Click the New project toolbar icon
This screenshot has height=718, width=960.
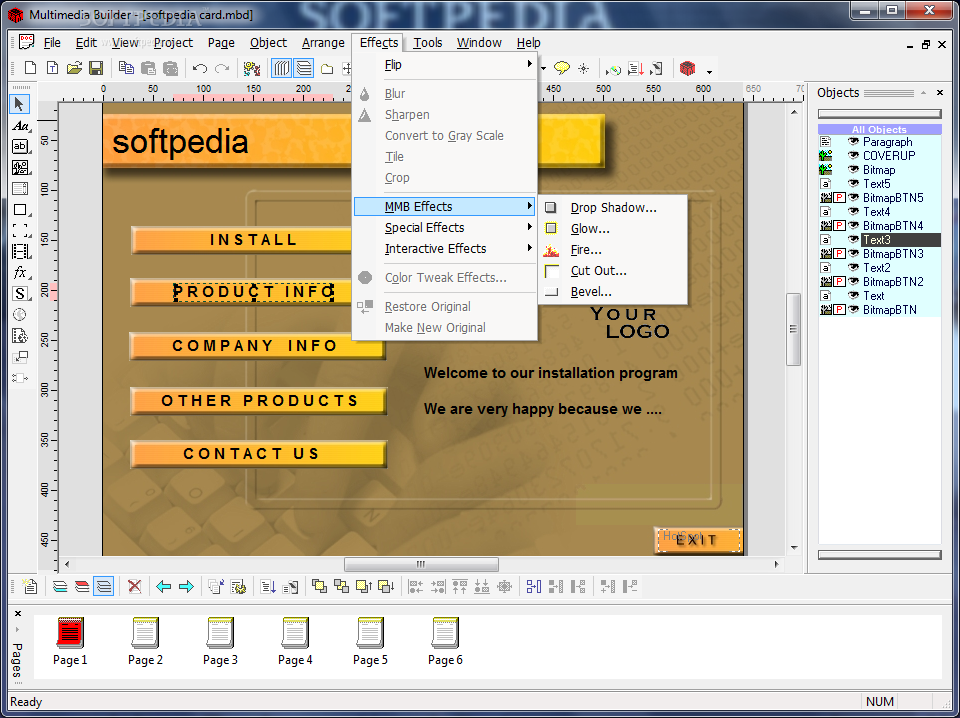point(29,68)
